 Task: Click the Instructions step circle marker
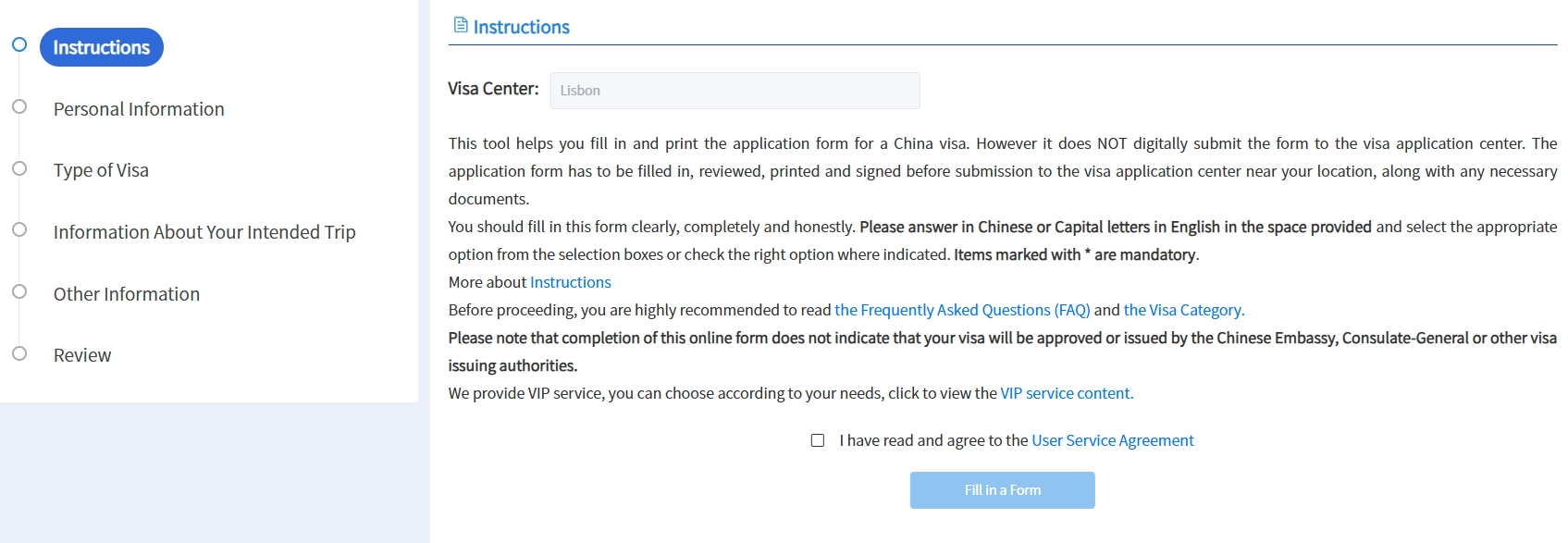[x=19, y=44]
